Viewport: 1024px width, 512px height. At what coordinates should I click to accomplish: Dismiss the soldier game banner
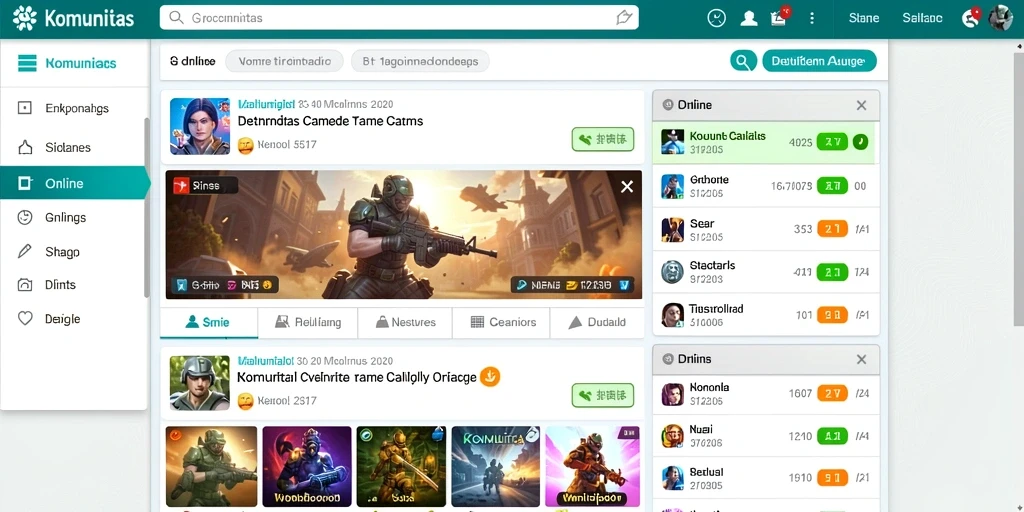627,187
